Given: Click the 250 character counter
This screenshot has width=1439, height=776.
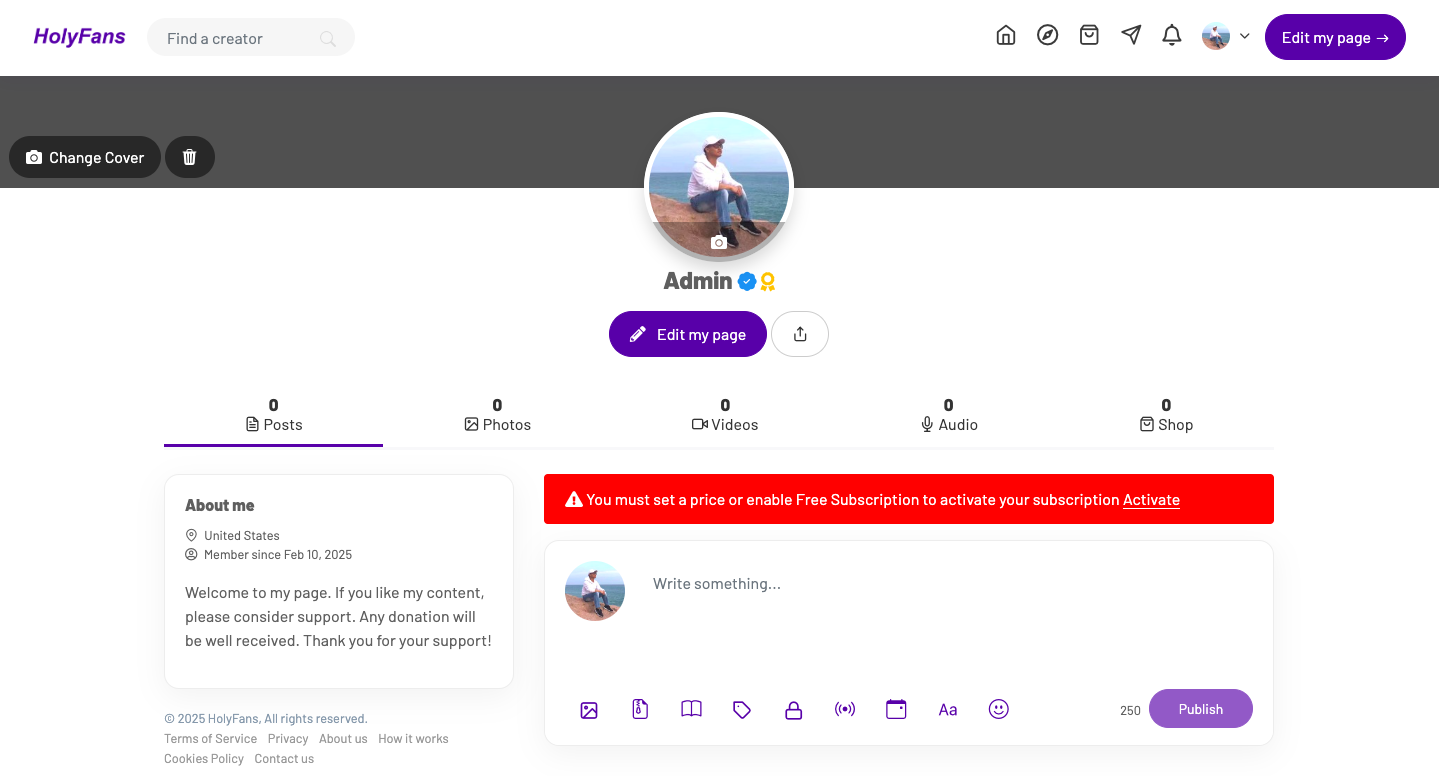Looking at the screenshot, I should (x=1130, y=711).
